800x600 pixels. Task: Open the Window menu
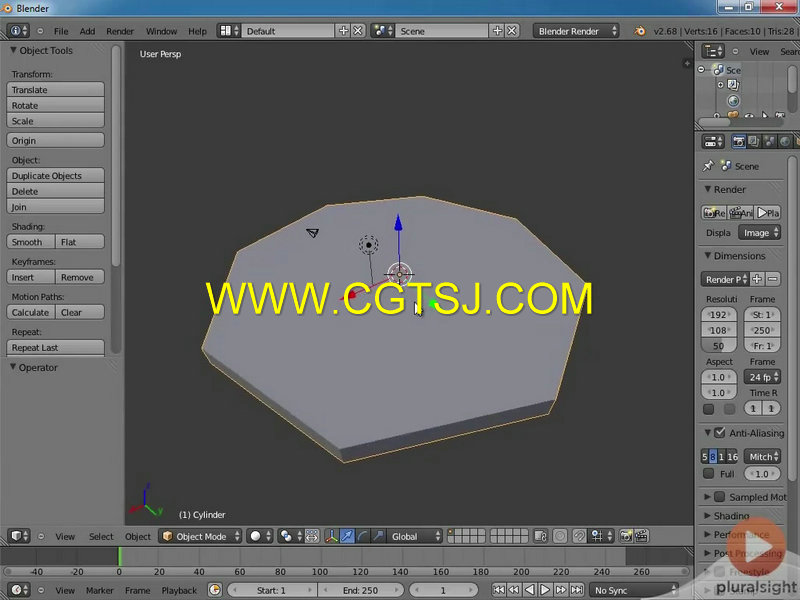[x=161, y=31]
